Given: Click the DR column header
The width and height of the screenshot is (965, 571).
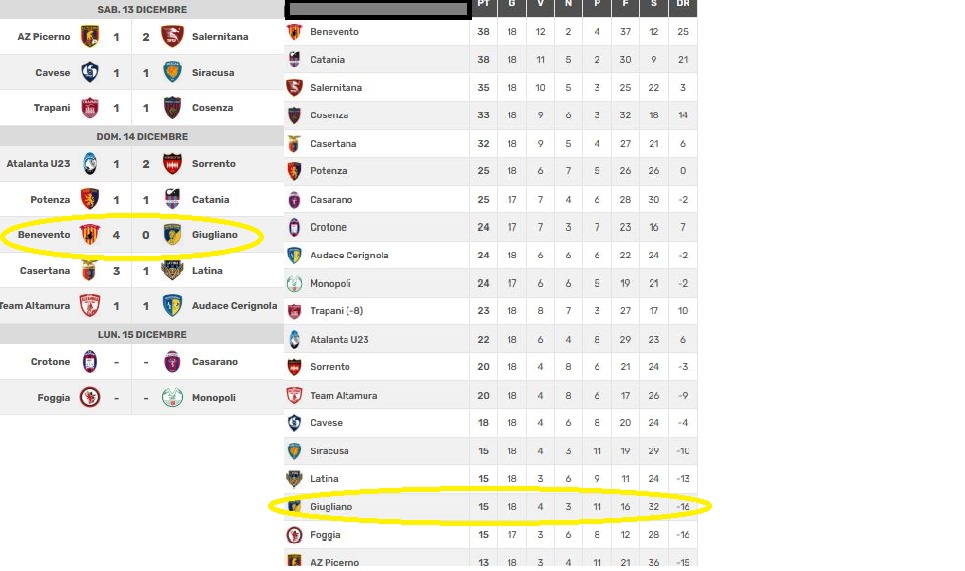Looking at the screenshot, I should point(682,5).
